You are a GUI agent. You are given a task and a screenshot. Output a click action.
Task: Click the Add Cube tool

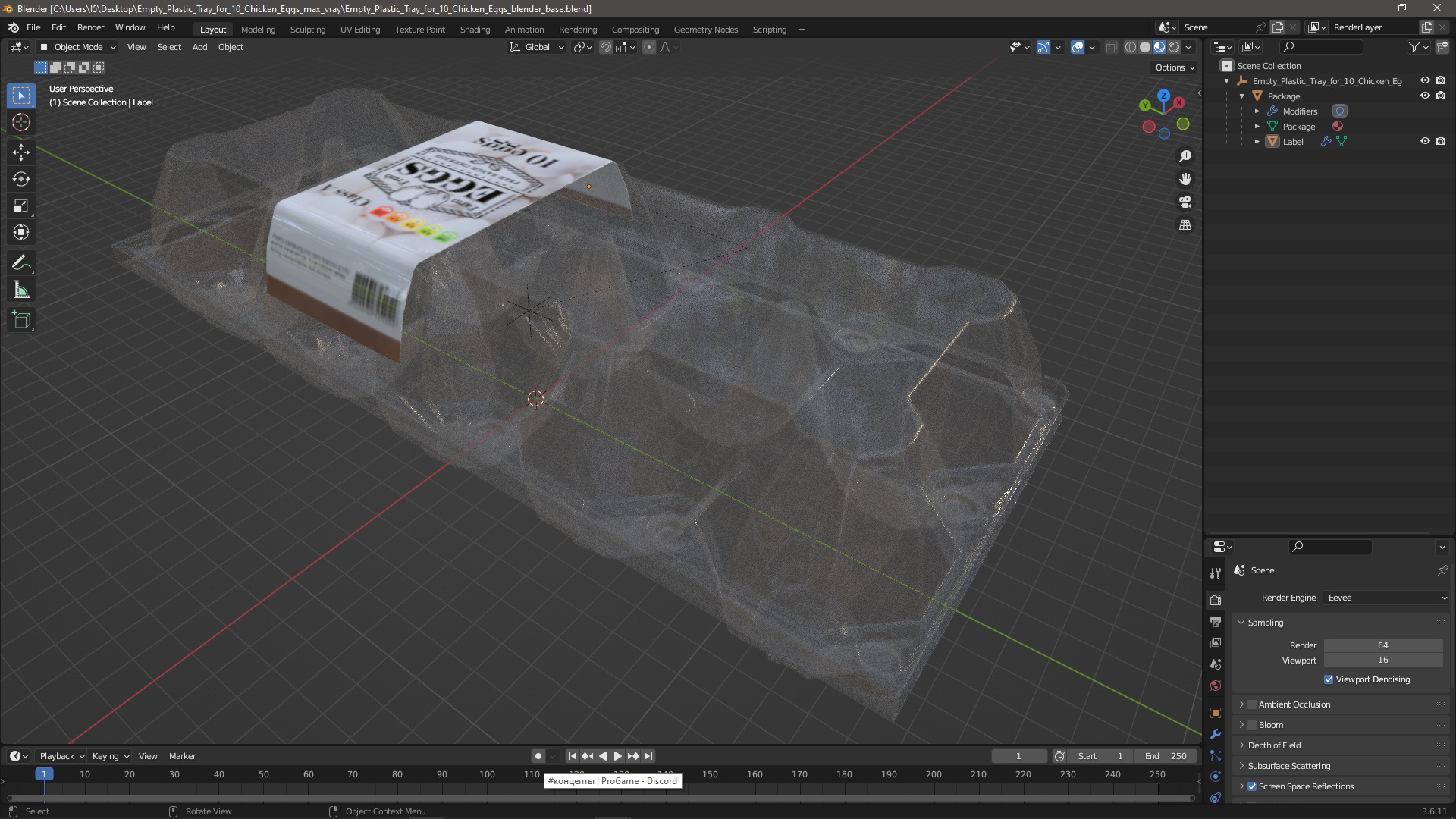(20, 319)
